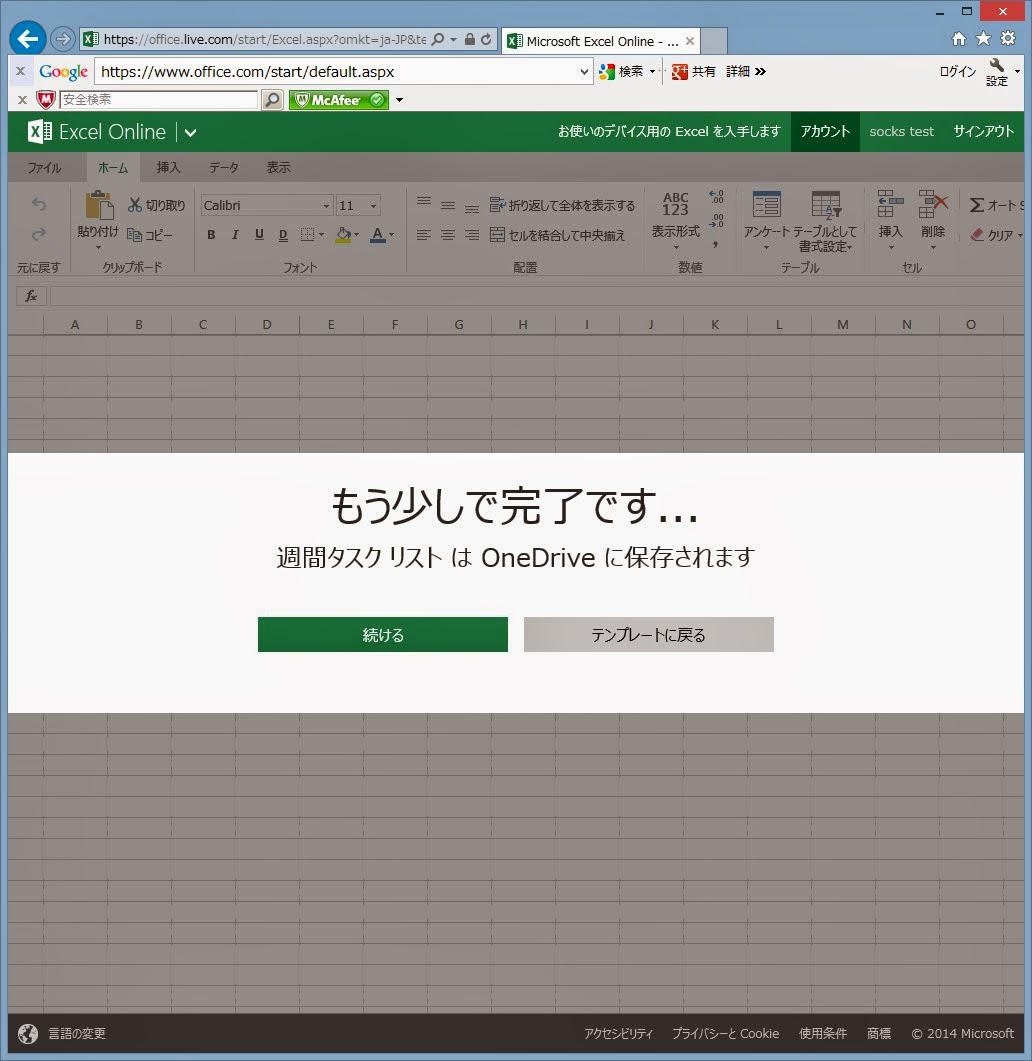Click the fx insert function icon
The width and height of the screenshot is (1032, 1061).
pos(31,296)
